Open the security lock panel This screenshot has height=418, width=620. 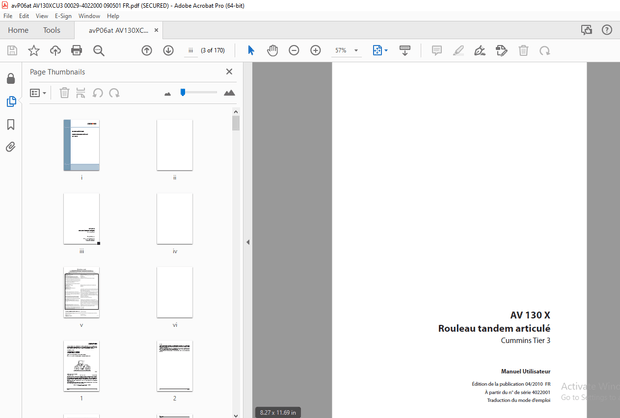[11, 79]
